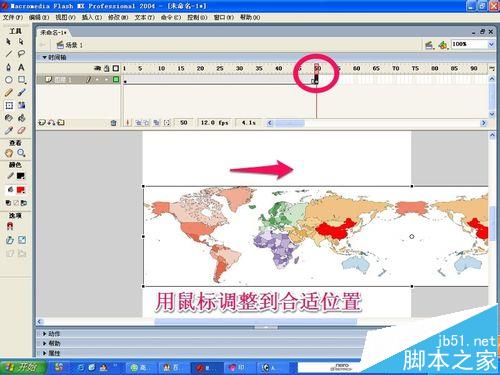
Task: Select the Fill Transform tool
Action: (21, 105)
